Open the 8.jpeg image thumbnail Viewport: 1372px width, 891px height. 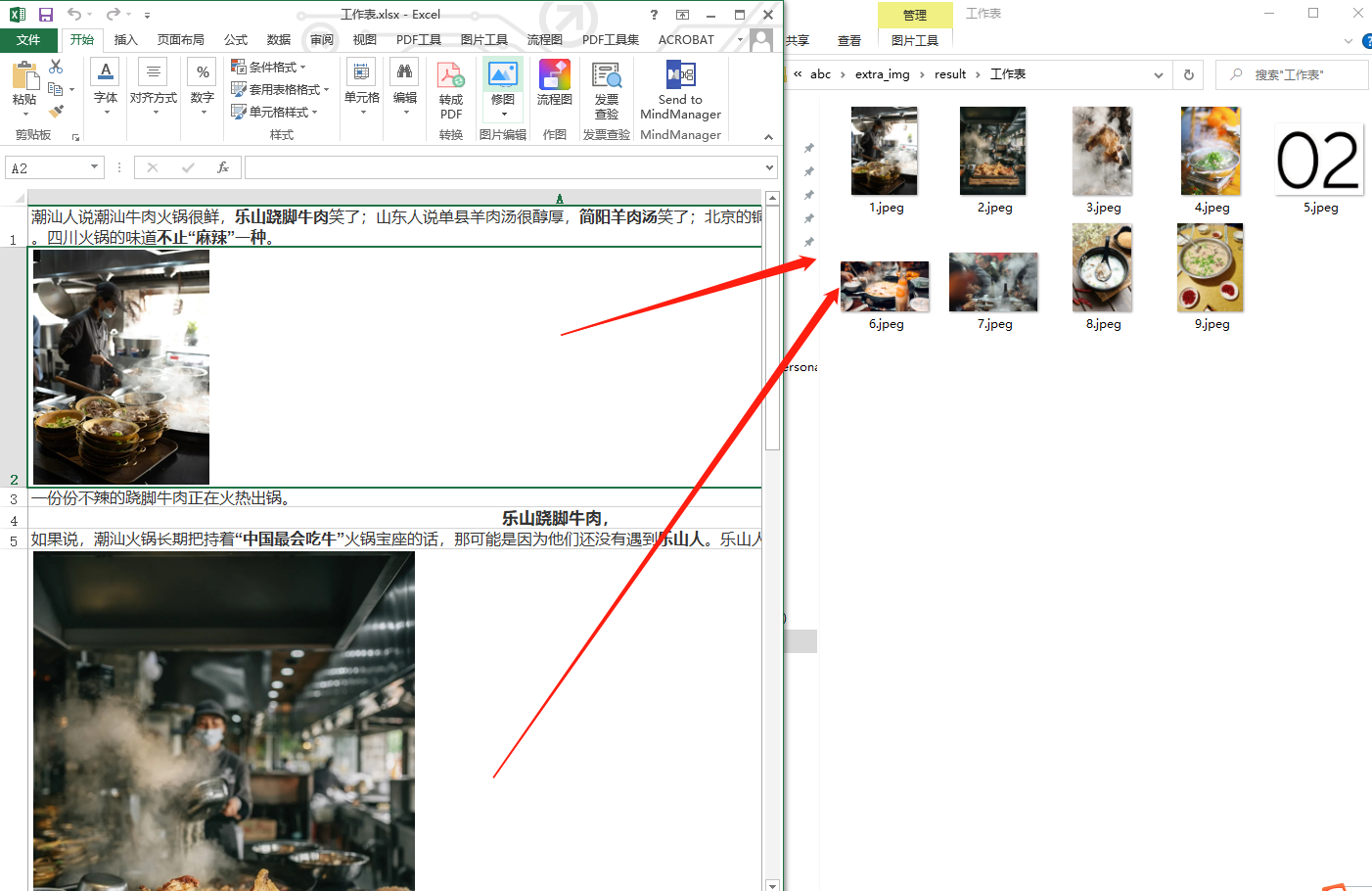pos(1102,267)
